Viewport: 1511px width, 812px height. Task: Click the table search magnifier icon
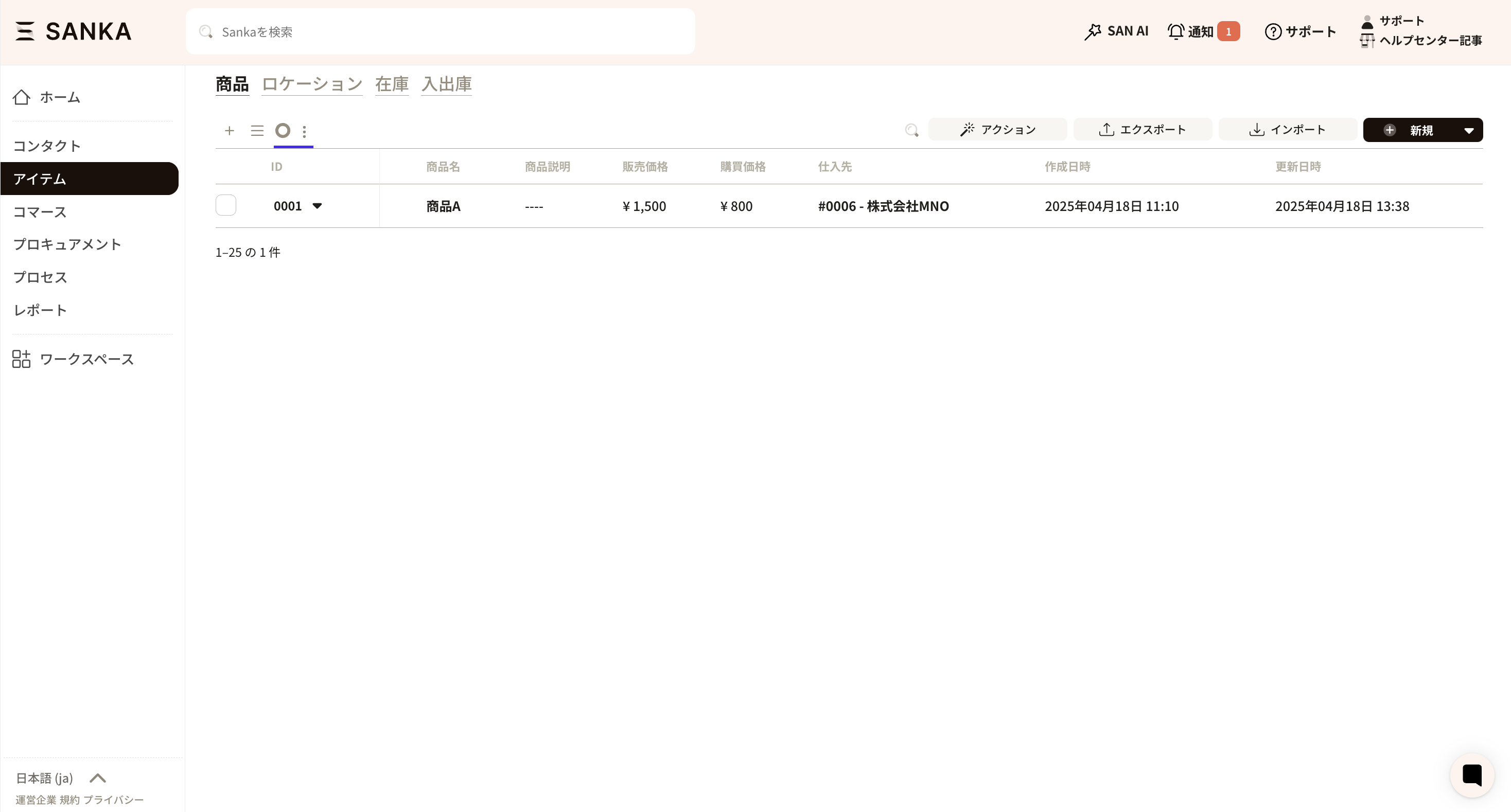911,130
